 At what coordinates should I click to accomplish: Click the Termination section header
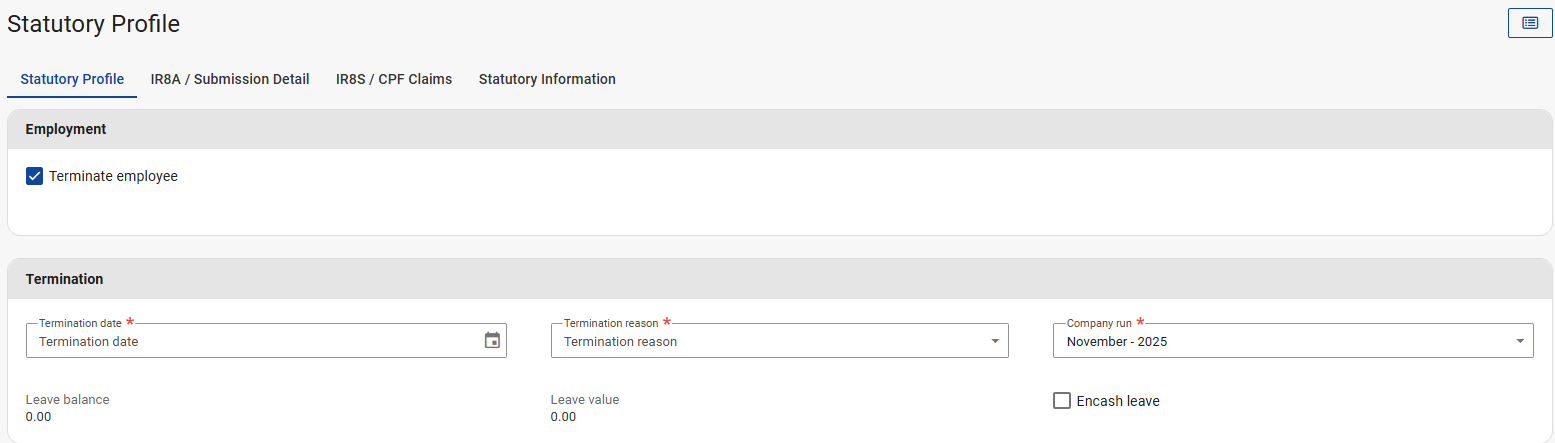pos(64,279)
